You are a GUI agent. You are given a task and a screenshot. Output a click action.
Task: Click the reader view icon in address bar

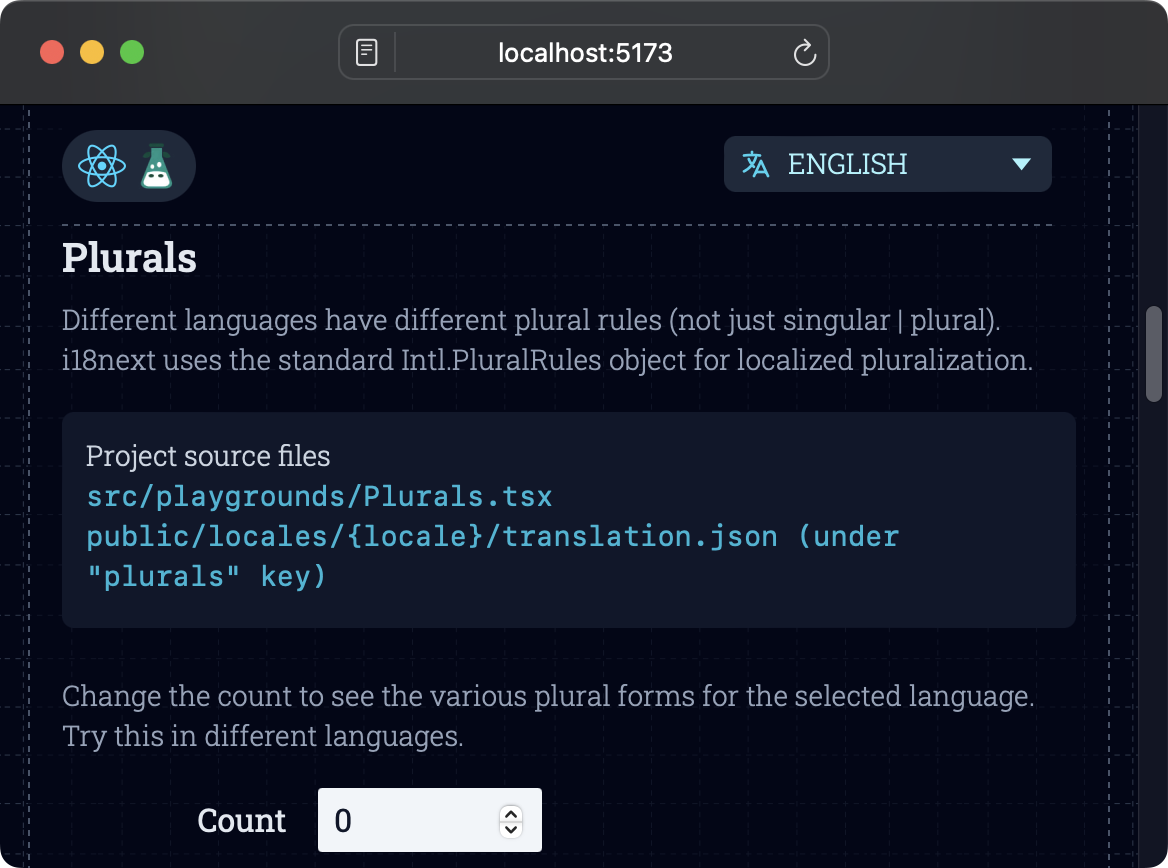tap(366, 51)
